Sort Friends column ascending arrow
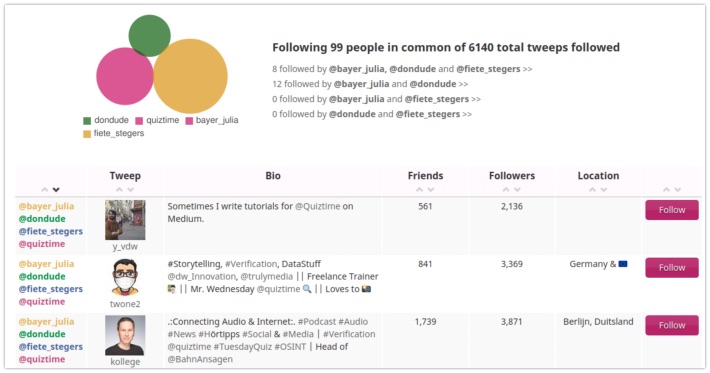 pyautogui.click(x=419, y=190)
